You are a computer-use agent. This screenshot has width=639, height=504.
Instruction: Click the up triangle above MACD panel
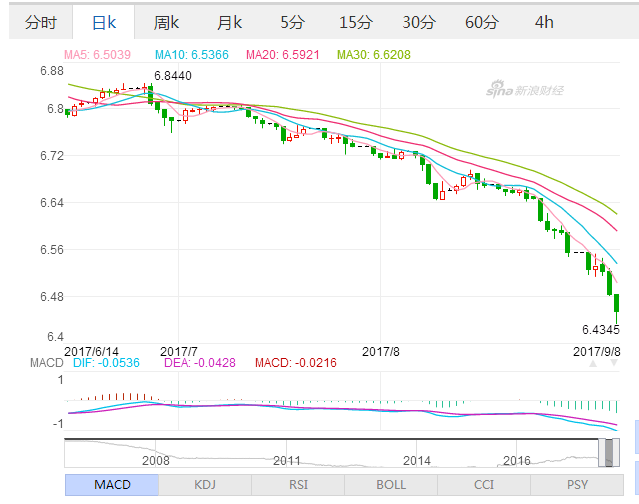tap(593, 363)
